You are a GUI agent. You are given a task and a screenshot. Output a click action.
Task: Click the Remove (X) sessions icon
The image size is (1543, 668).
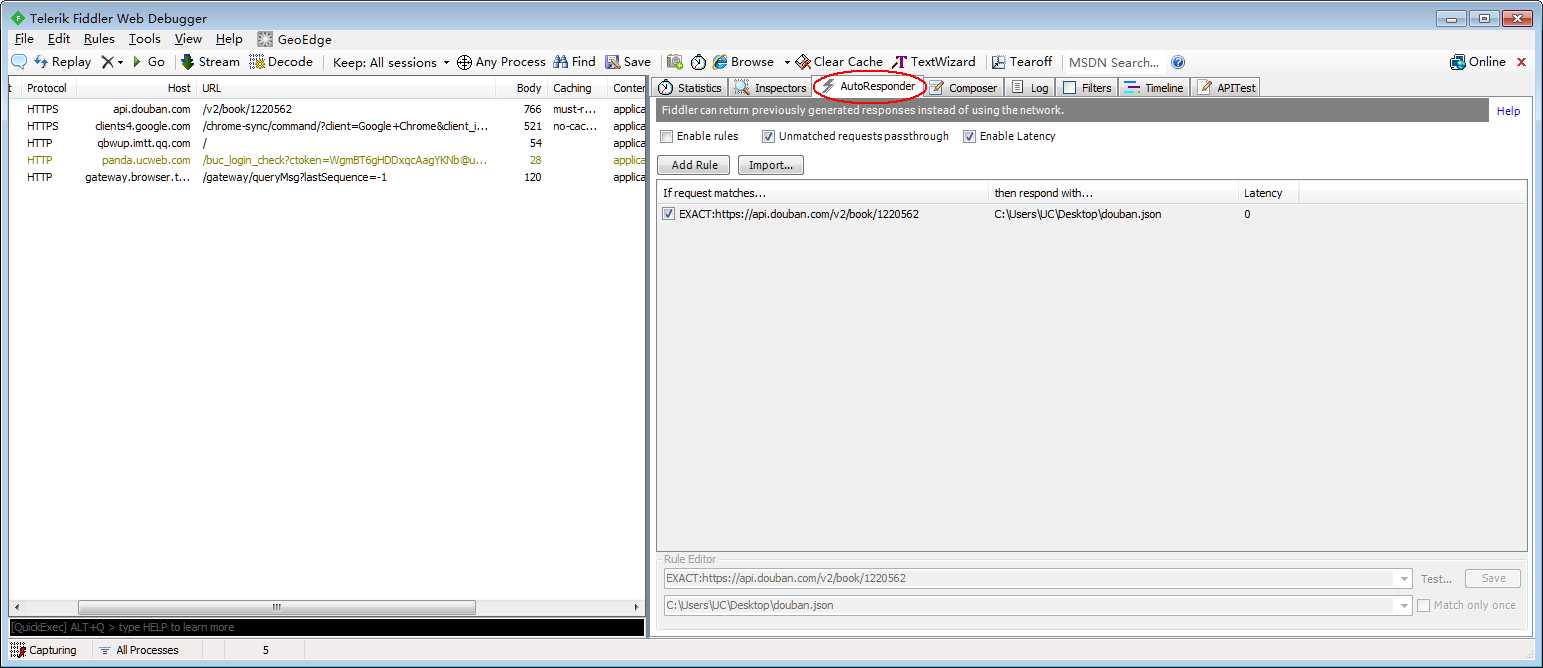[x=107, y=62]
